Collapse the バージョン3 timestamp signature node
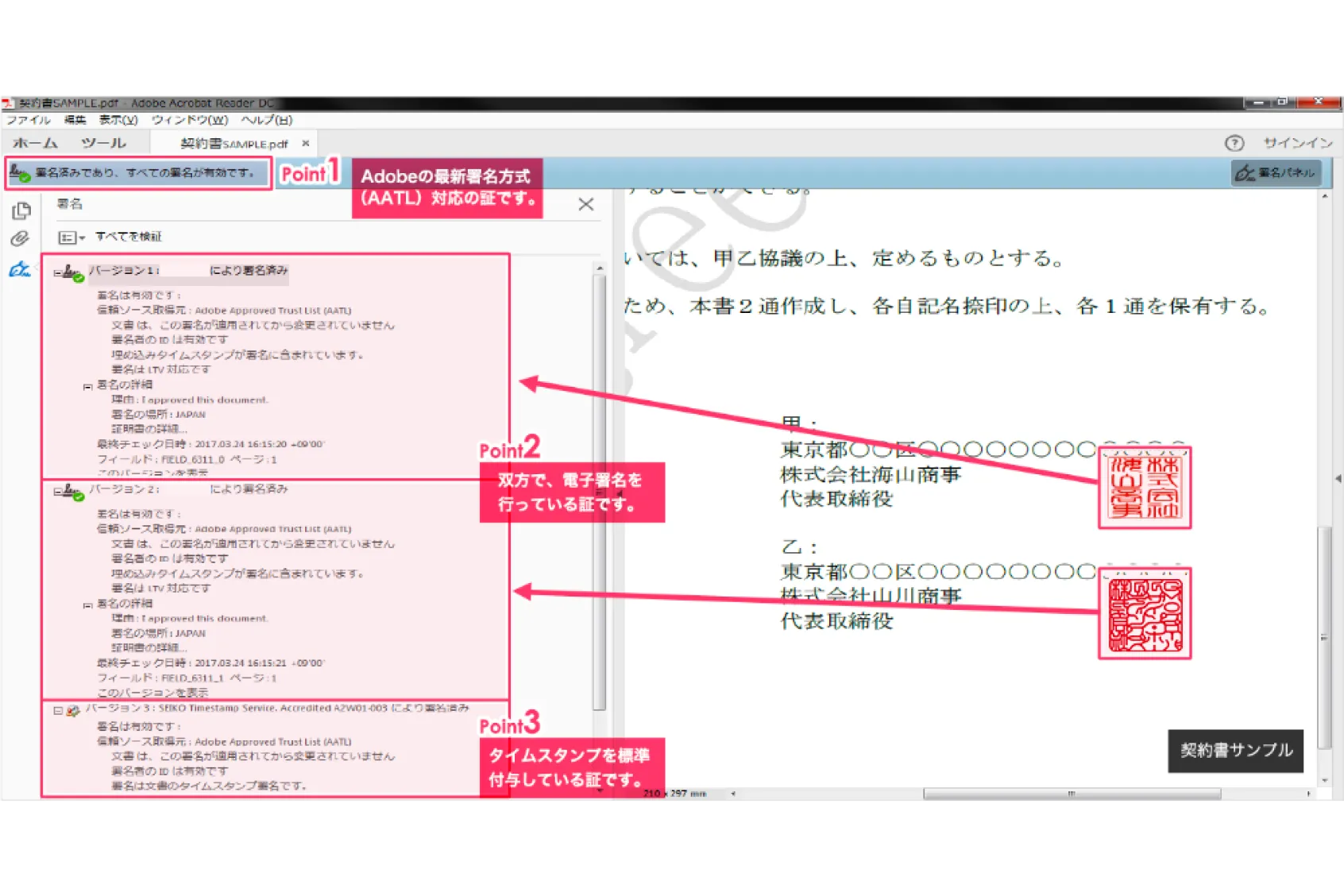This screenshot has width=1344, height=896. [58, 710]
